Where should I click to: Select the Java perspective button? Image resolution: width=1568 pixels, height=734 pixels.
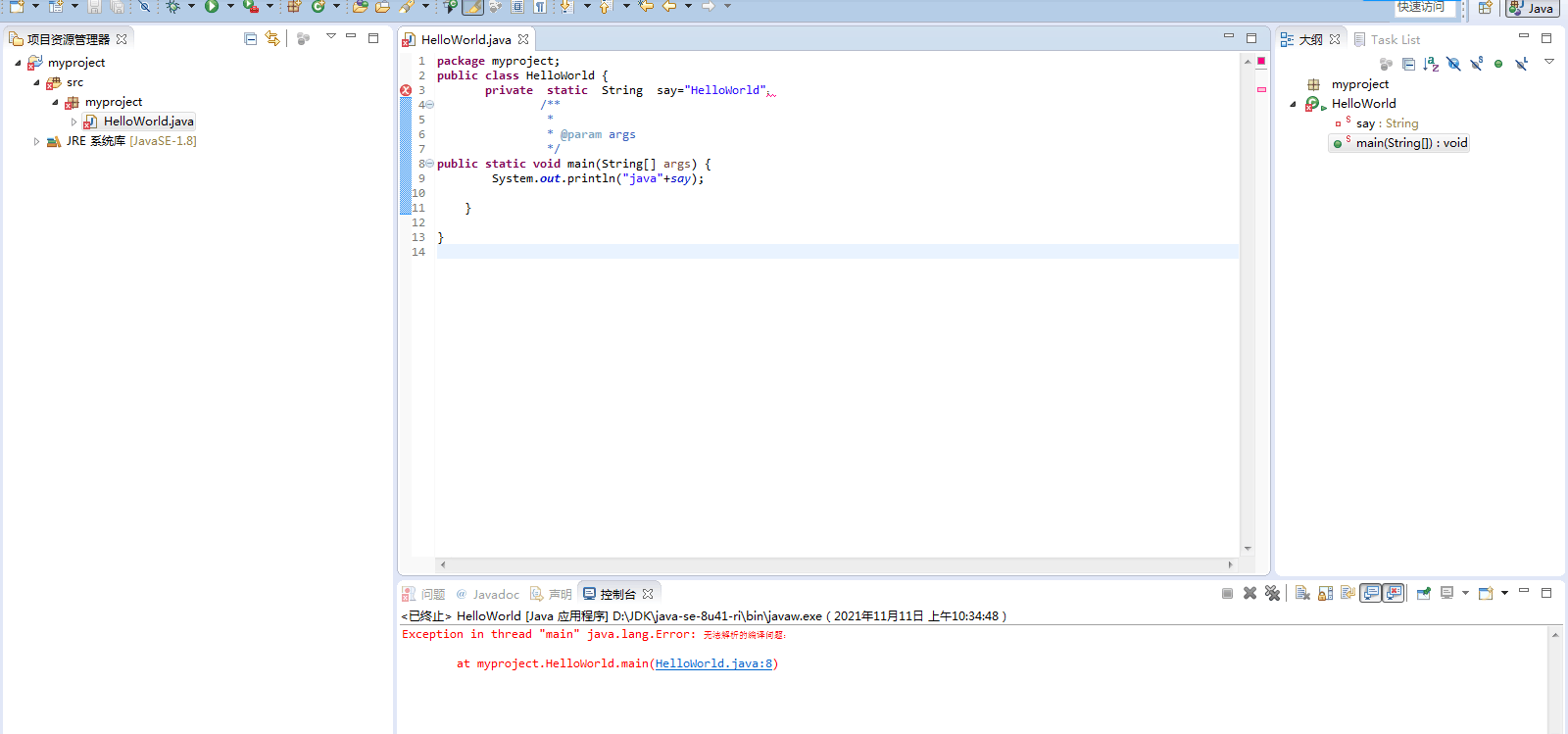tap(1532, 8)
